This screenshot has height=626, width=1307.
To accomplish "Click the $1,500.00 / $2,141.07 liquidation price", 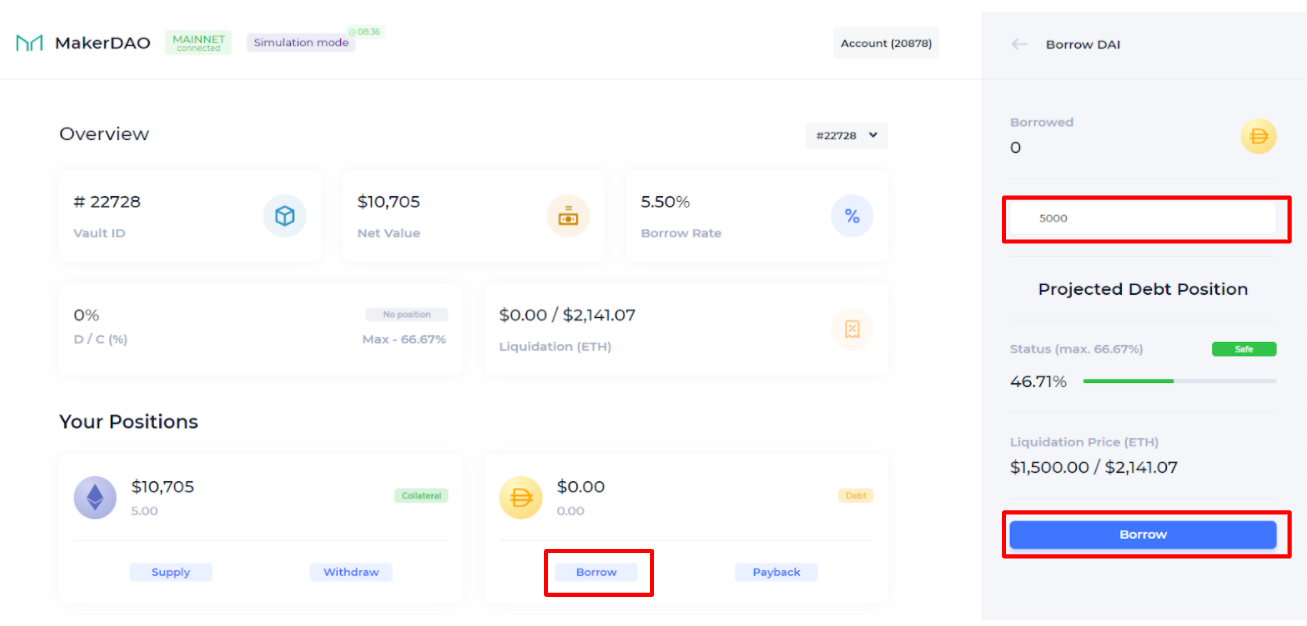I will coord(1094,467).
